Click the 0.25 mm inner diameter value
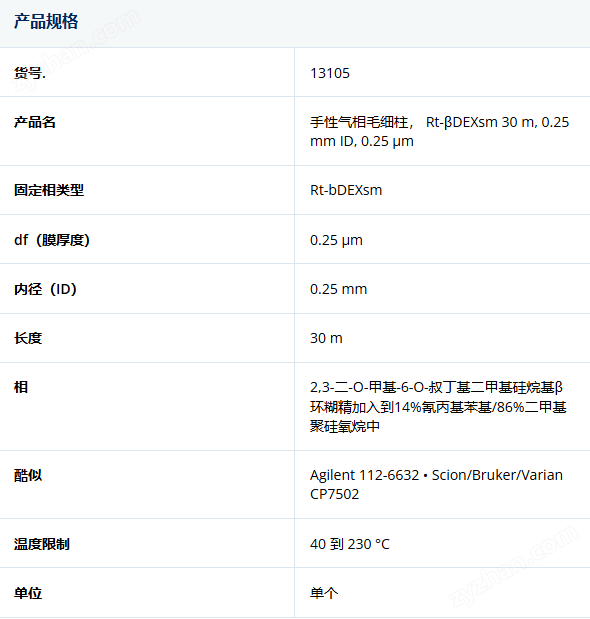This screenshot has width=590, height=619. tap(339, 289)
